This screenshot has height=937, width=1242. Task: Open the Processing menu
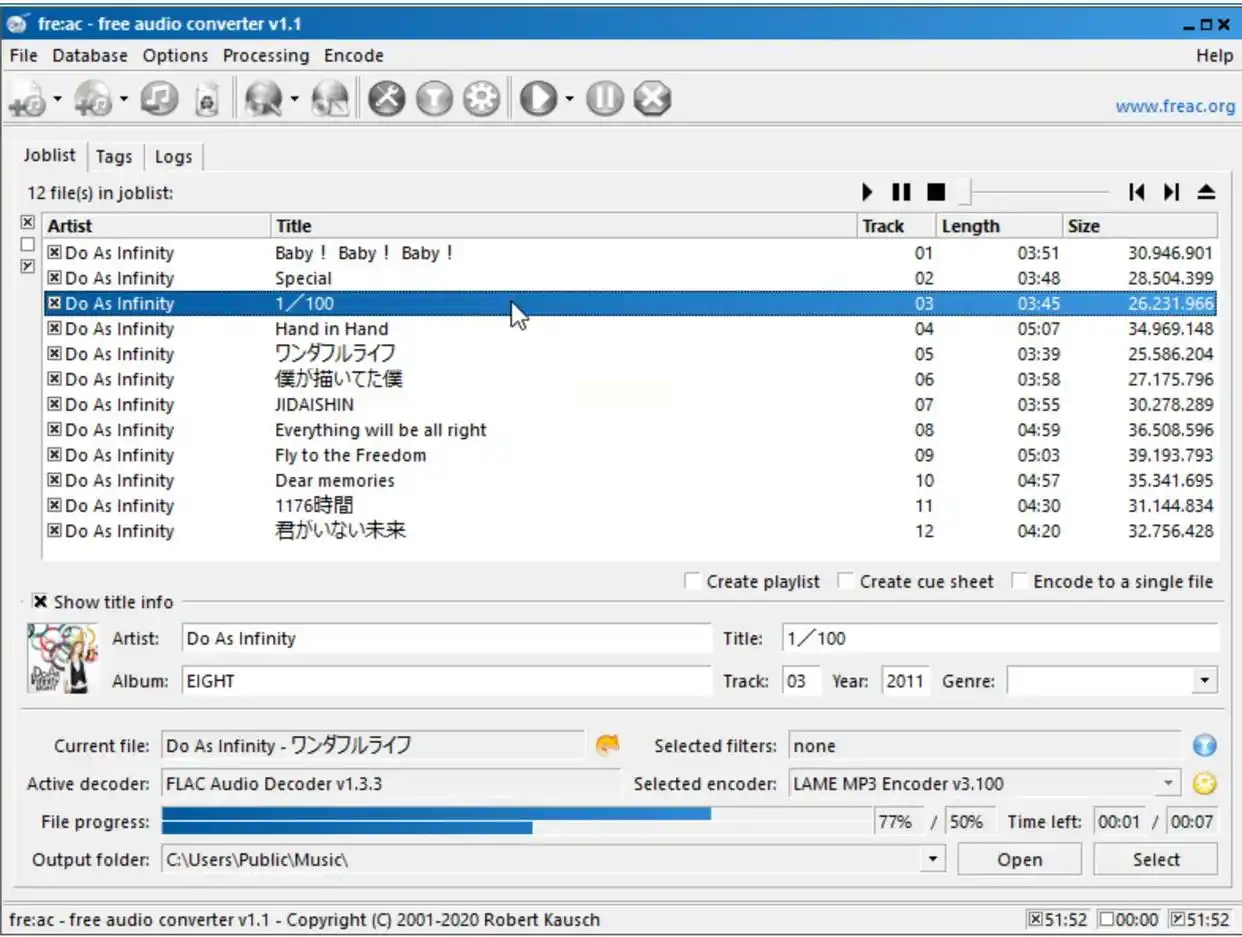point(265,56)
